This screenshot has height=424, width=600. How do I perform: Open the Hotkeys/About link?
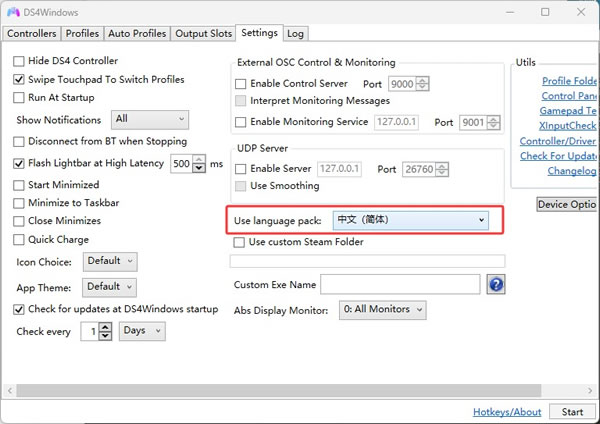coord(507,412)
